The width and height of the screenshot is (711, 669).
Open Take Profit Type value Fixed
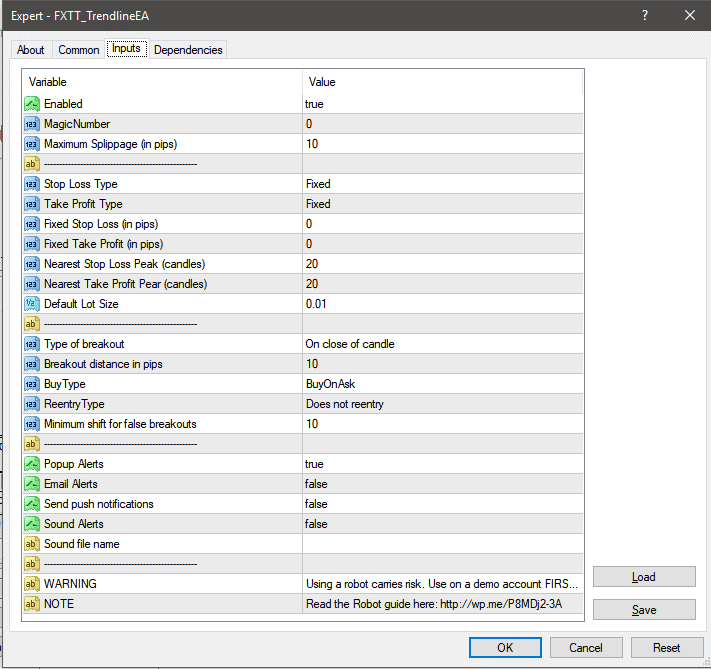point(443,204)
